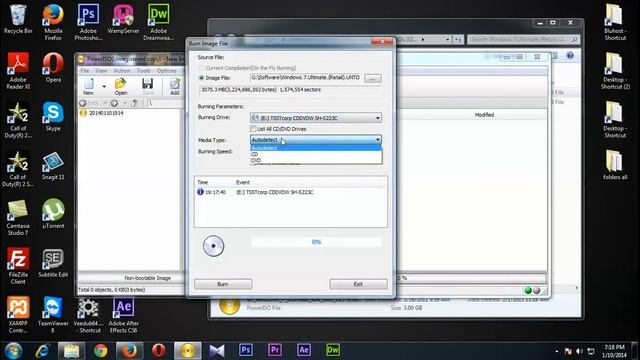The width and height of the screenshot is (640, 360).
Task: Click the Burn button
Action: point(223,284)
